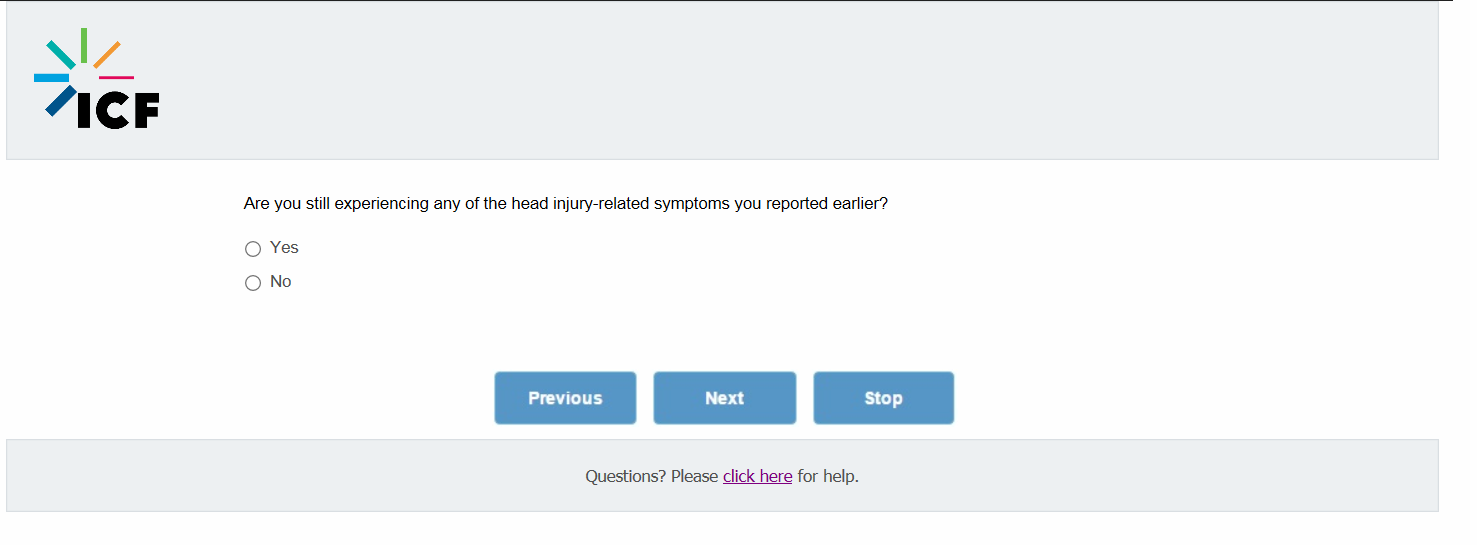Select the No radio button
The image size is (1477, 545).
[253, 283]
